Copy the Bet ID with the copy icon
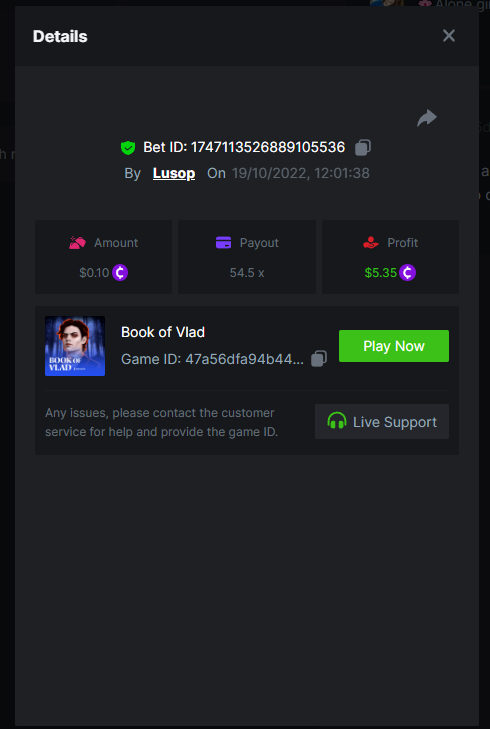The width and height of the screenshot is (490, 729). click(363, 147)
